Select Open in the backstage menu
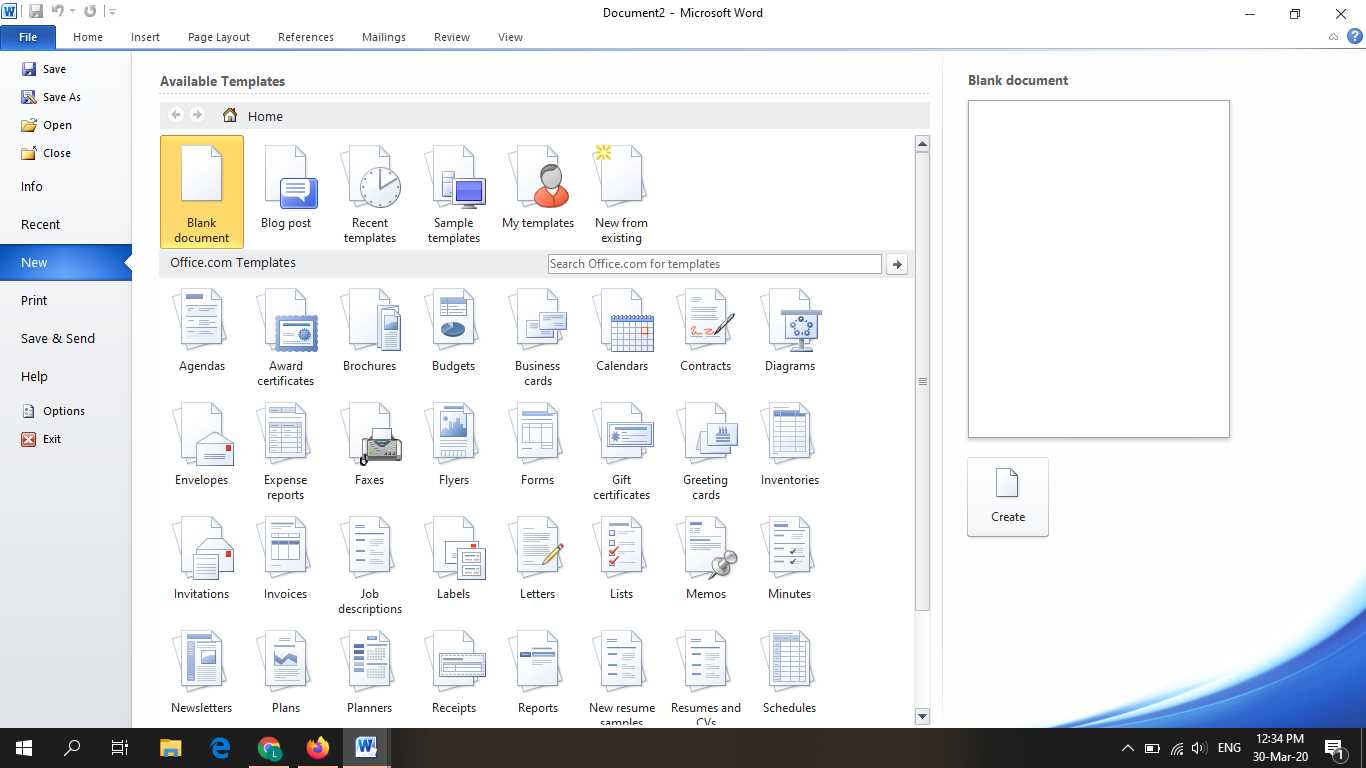Viewport: 1366px width, 768px height. [47, 125]
